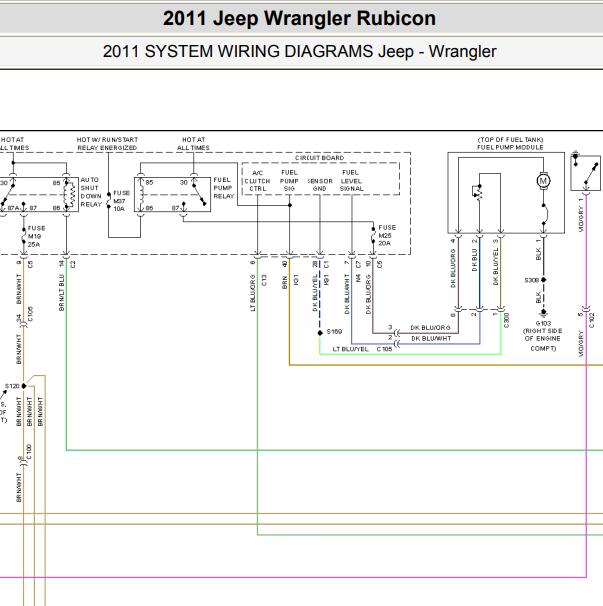
Task: Click the 'DK BLU' label at module pin 2
Action: pos(475,260)
